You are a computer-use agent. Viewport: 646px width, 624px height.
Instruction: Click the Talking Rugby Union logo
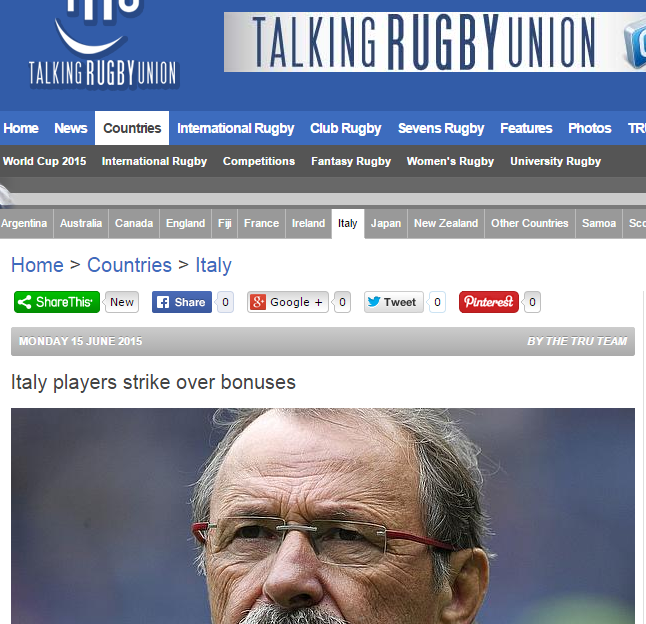tap(102, 45)
